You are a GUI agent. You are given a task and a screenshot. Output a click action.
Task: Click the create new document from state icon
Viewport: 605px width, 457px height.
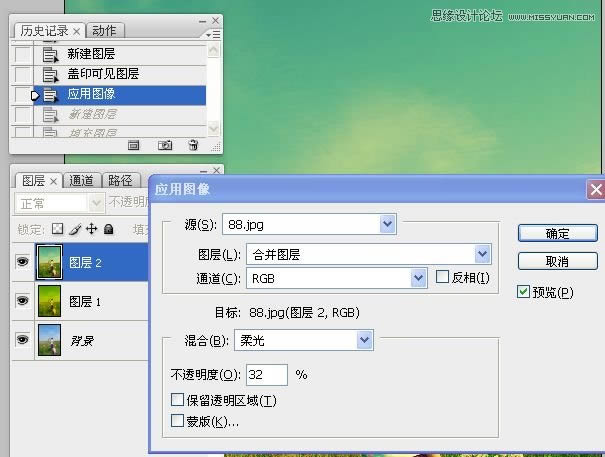tap(134, 145)
